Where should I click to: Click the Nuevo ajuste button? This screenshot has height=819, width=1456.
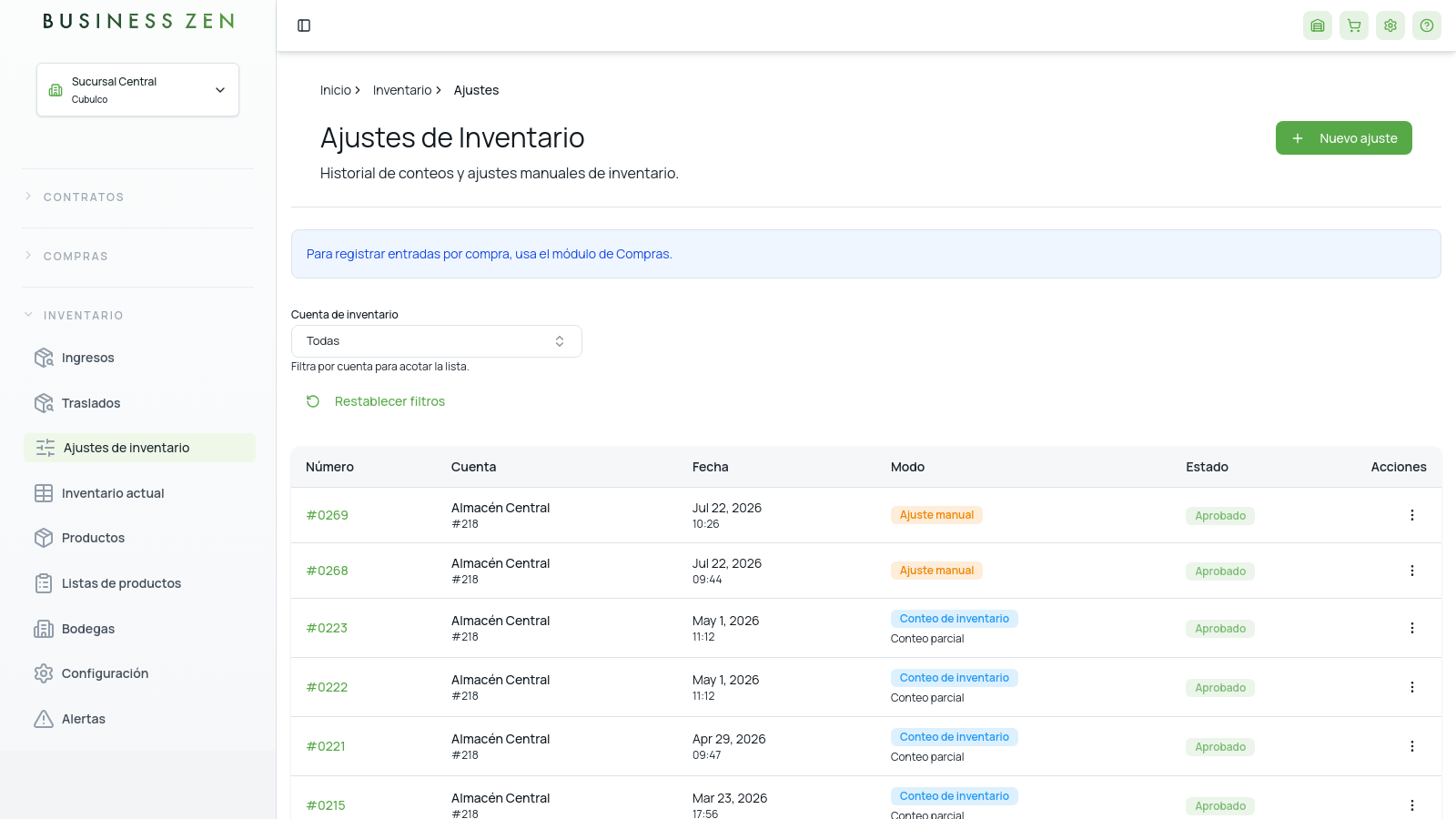point(1343,138)
